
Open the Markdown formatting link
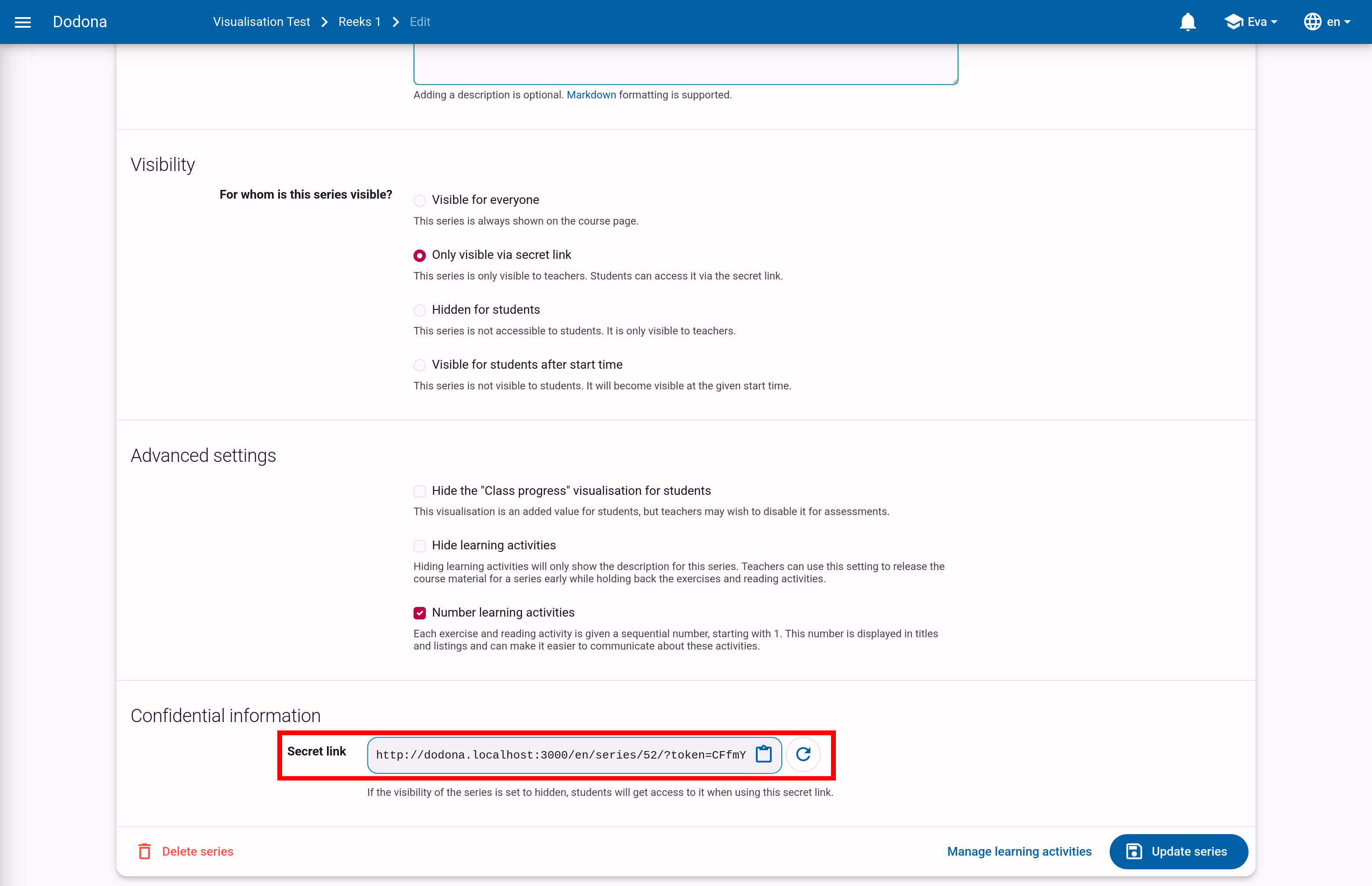click(x=591, y=95)
